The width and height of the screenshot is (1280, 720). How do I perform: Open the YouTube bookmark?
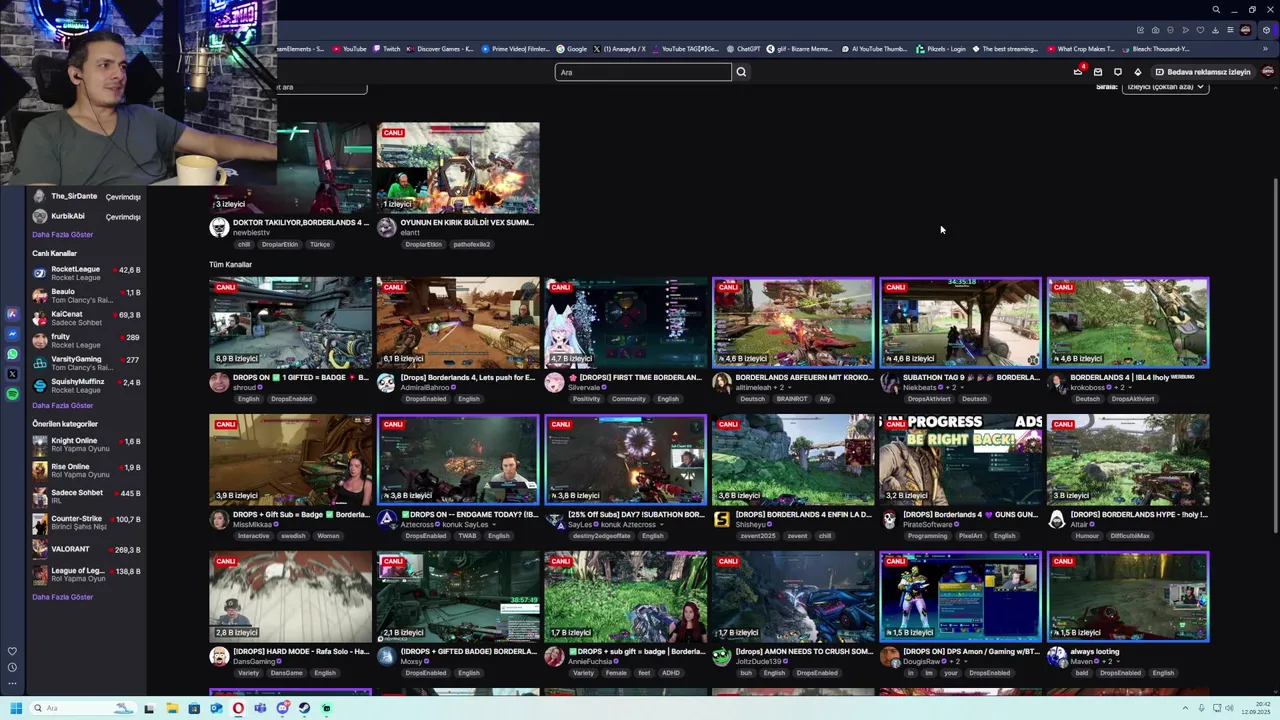349,49
